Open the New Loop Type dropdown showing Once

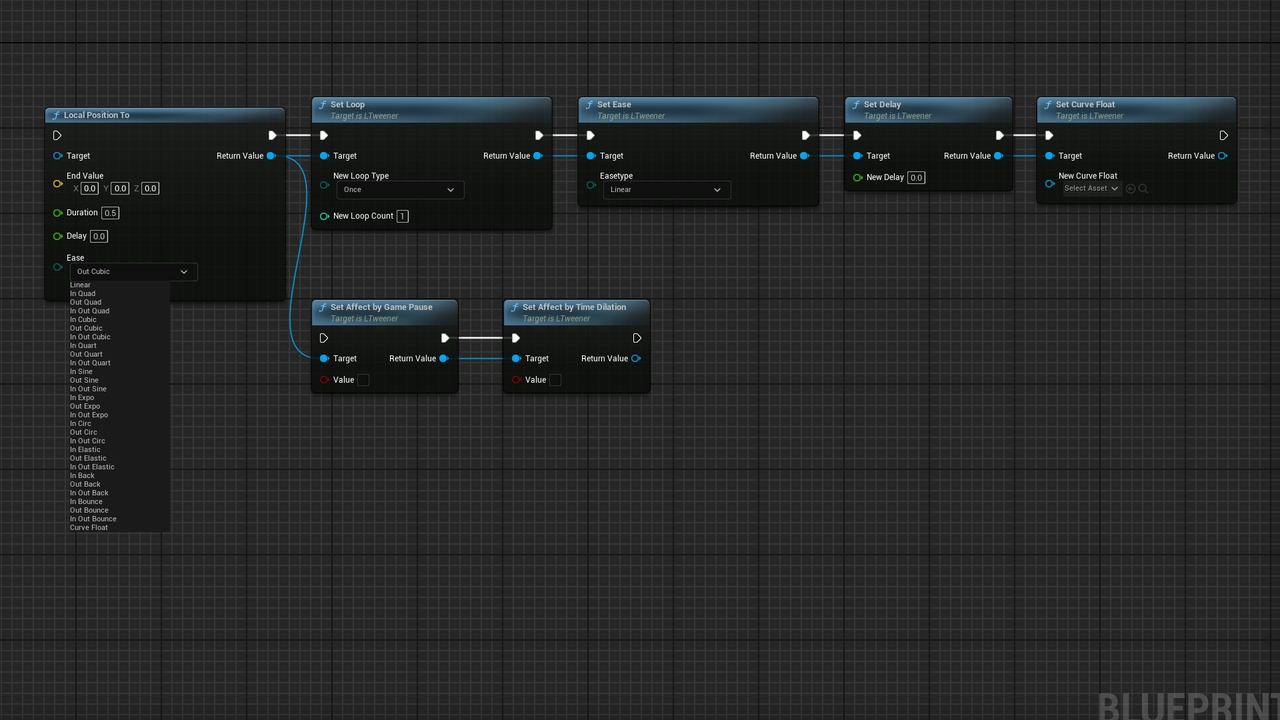[x=399, y=190]
